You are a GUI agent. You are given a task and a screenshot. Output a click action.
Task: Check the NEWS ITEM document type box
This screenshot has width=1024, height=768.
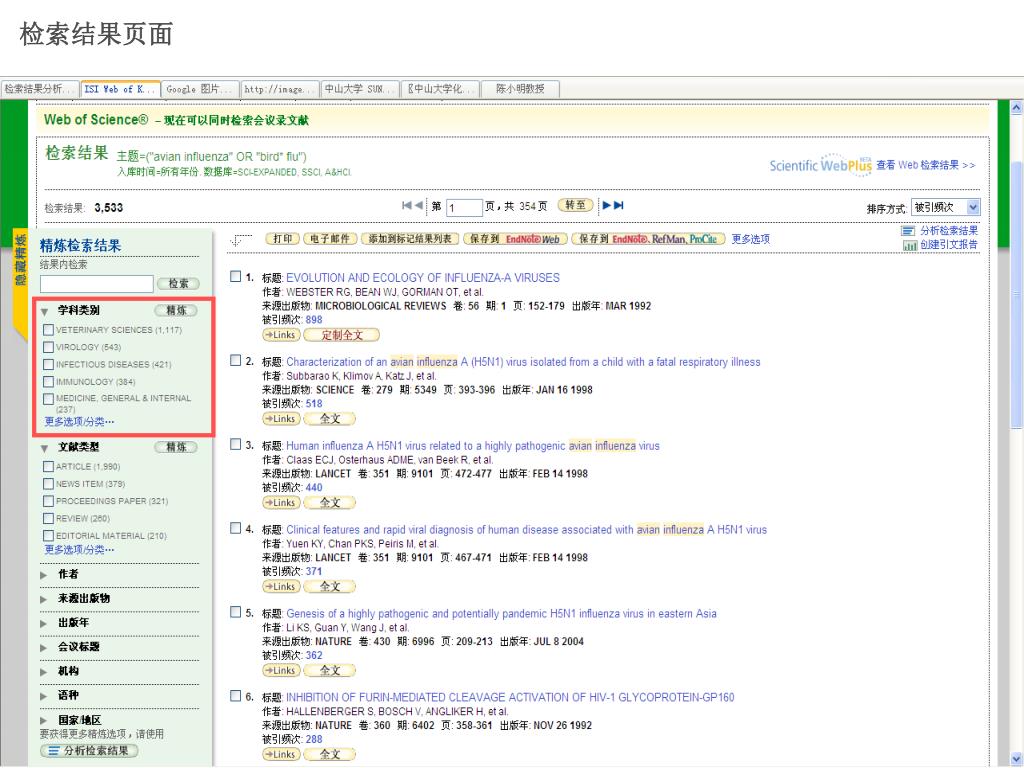[48, 484]
